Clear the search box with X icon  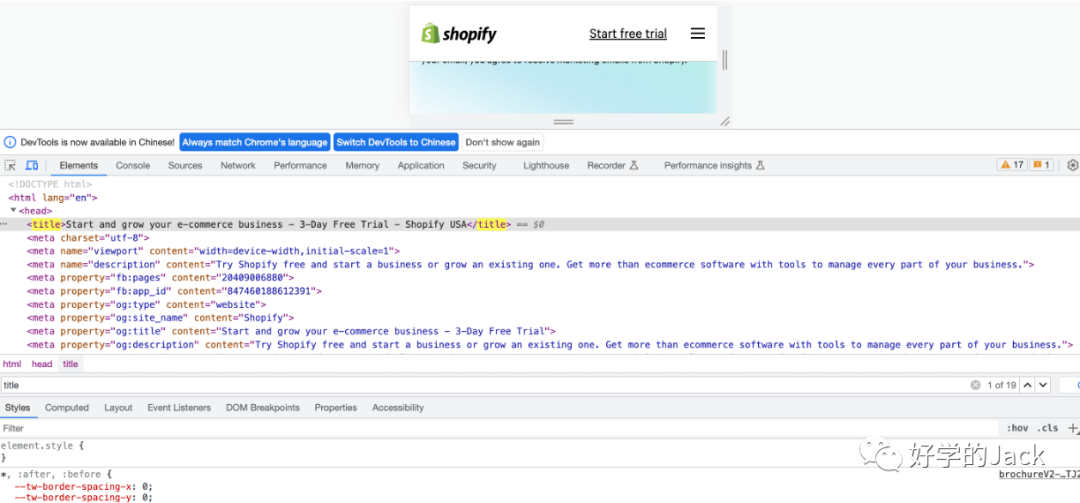[x=975, y=385]
